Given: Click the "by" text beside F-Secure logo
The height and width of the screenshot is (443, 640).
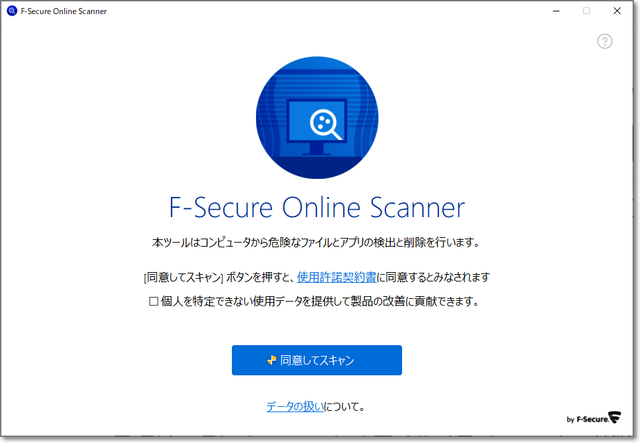Looking at the screenshot, I should pyautogui.click(x=570, y=420).
